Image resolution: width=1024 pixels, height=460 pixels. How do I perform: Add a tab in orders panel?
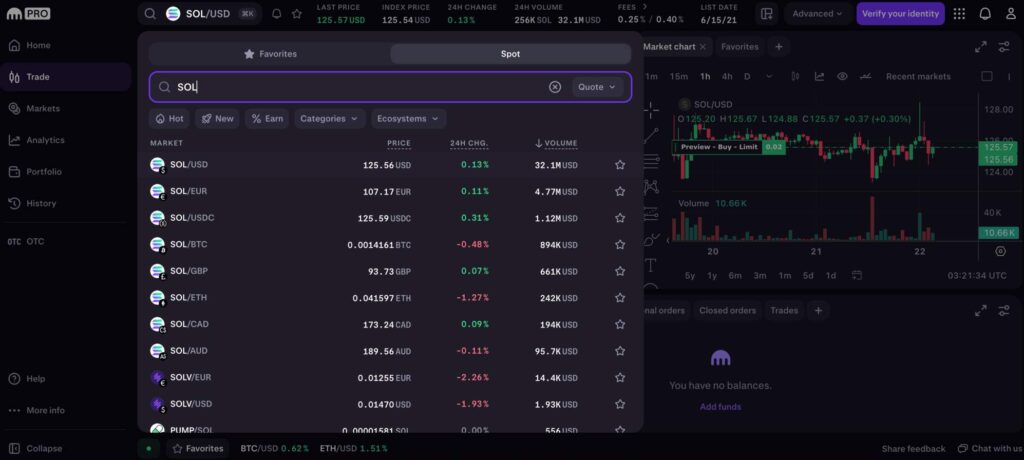click(818, 310)
